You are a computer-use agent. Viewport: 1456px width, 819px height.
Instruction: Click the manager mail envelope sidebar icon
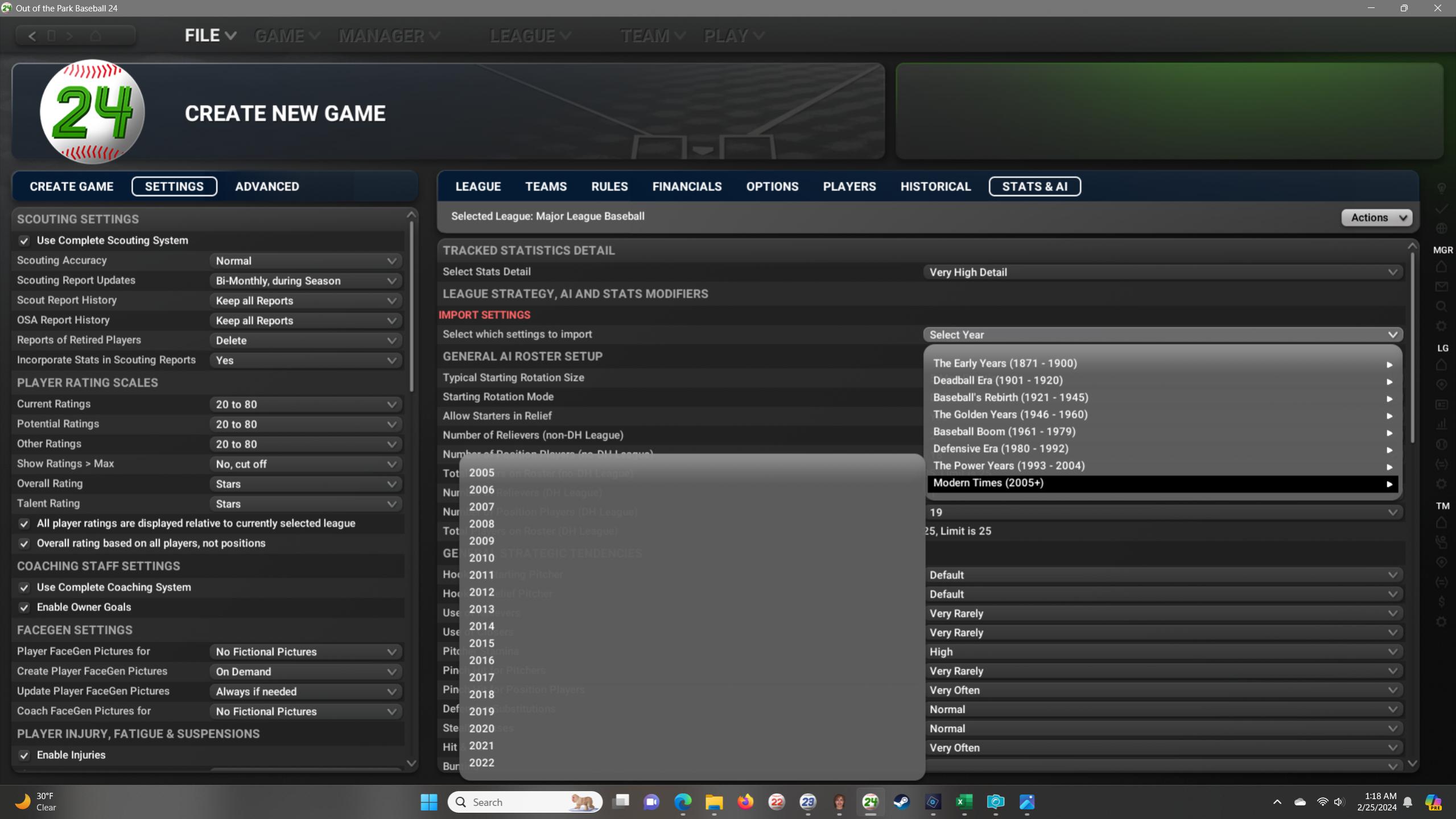[1441, 287]
